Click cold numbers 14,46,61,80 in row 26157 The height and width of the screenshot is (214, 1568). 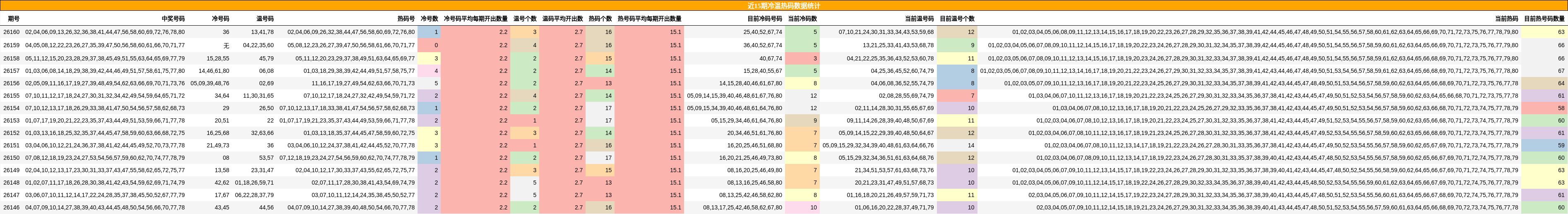[x=214, y=71]
